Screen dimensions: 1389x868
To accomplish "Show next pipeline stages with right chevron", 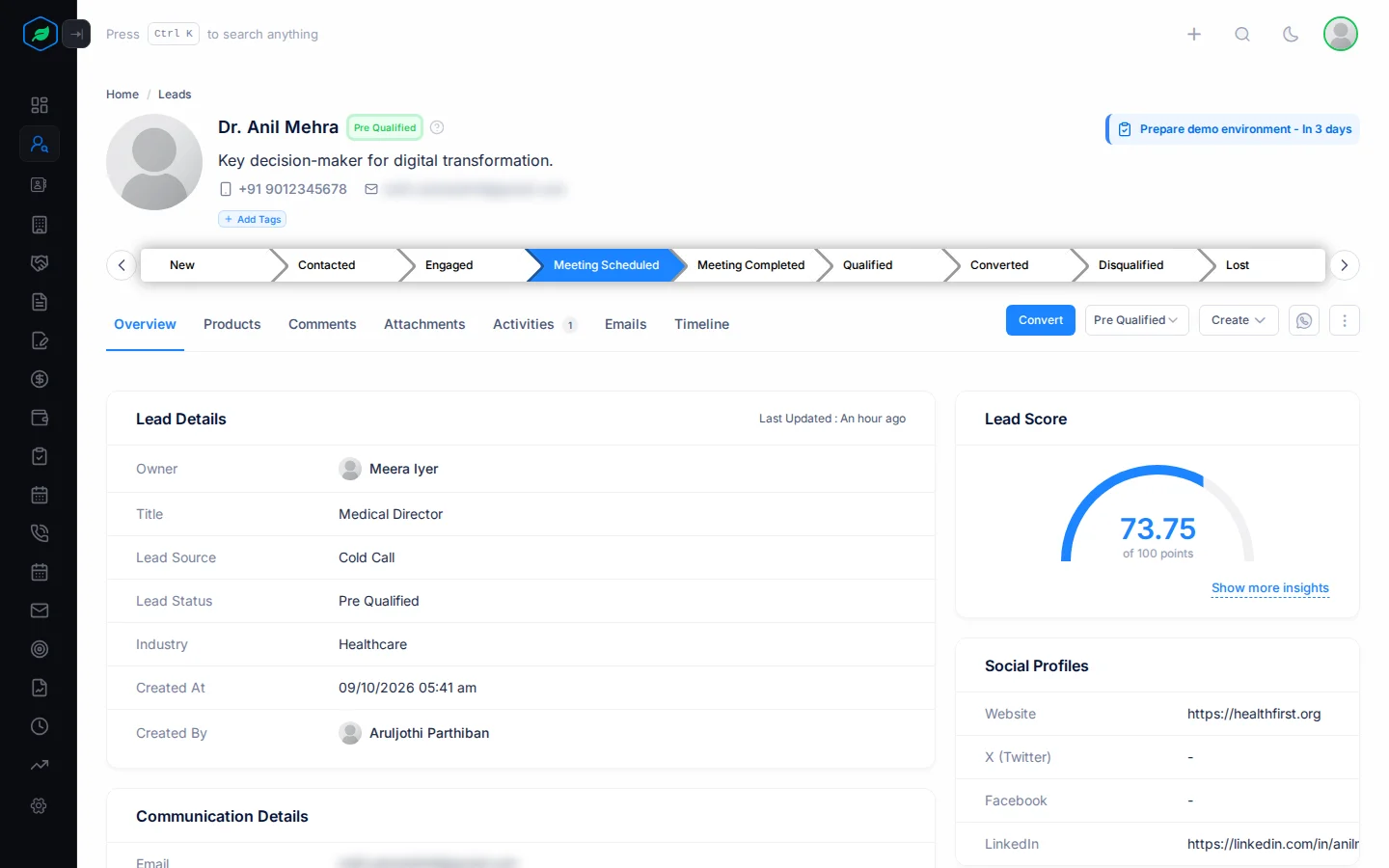I will (1345, 265).
